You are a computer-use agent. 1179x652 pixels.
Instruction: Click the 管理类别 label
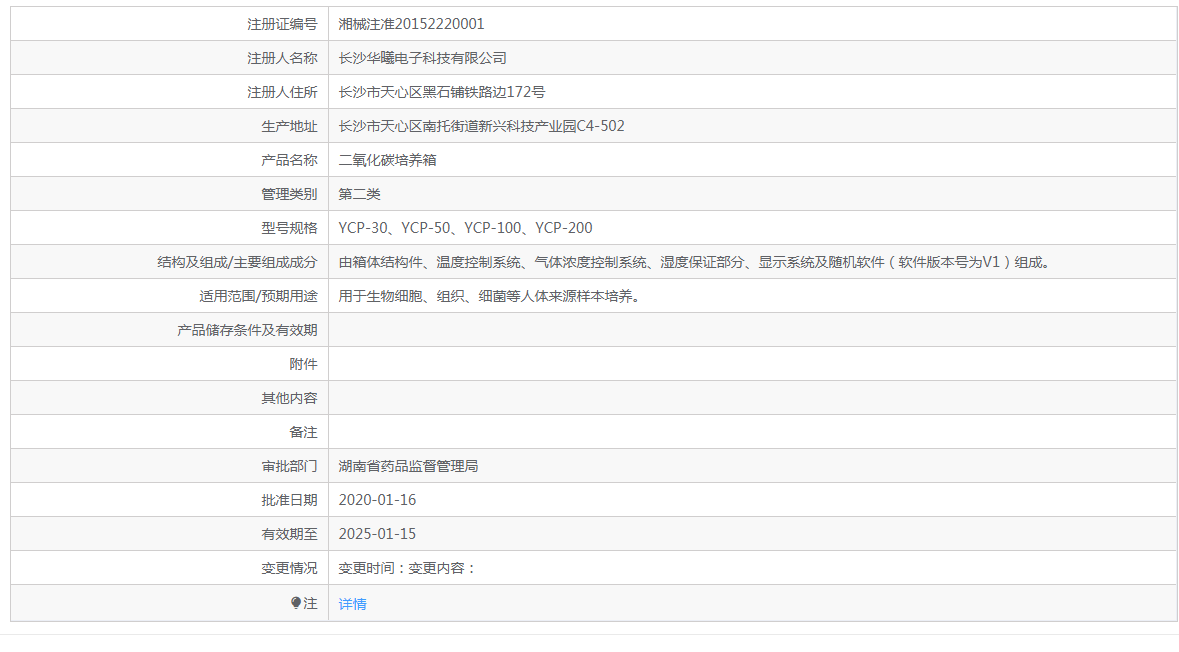289,194
